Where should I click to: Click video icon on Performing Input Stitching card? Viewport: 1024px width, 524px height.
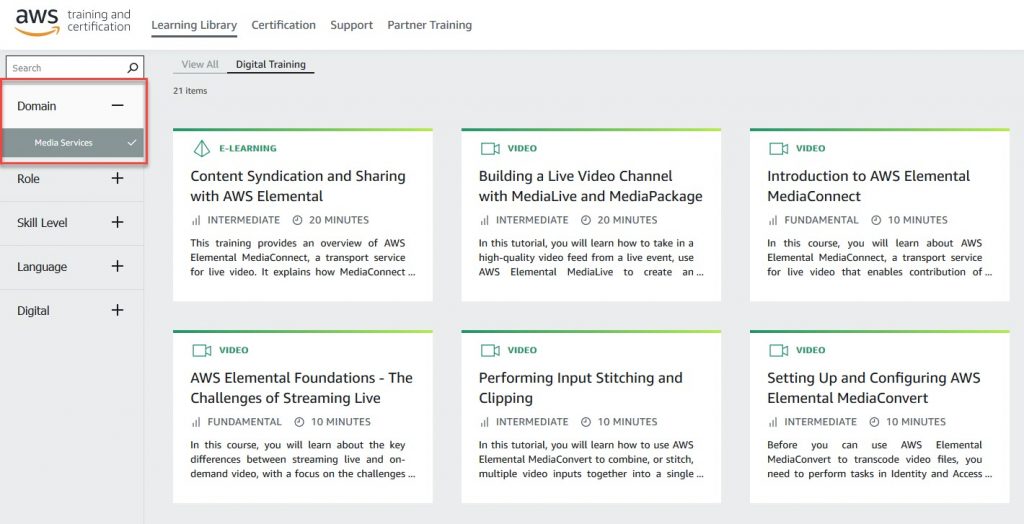[x=490, y=350]
